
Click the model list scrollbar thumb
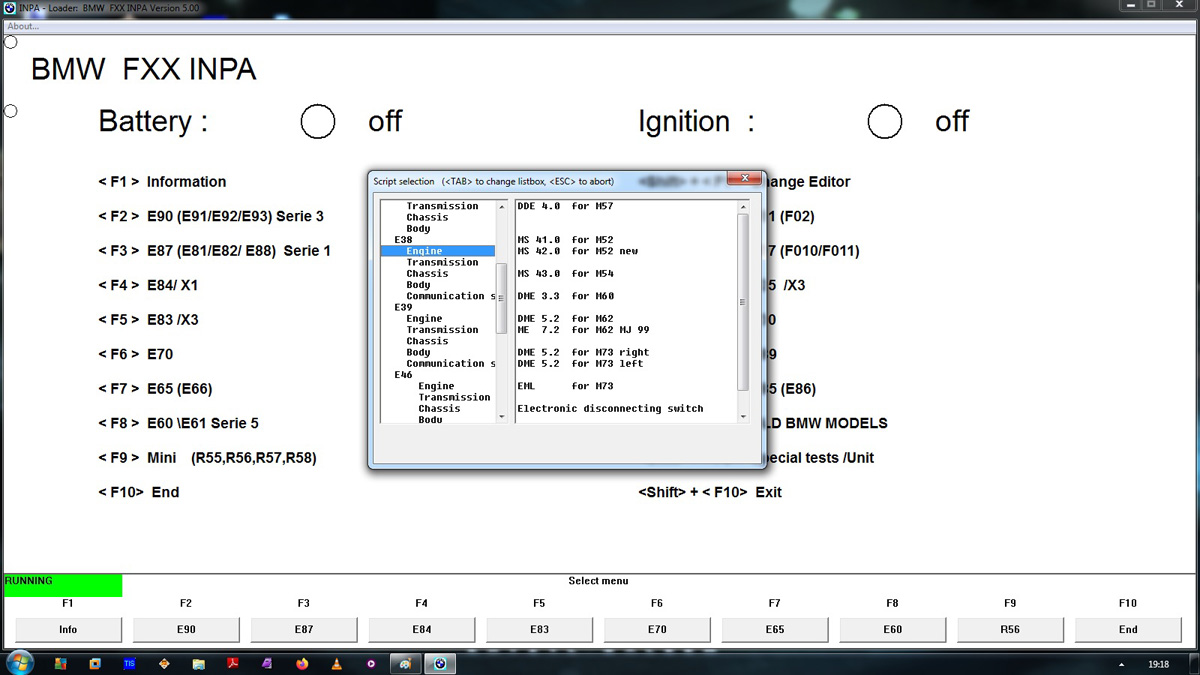(x=502, y=297)
